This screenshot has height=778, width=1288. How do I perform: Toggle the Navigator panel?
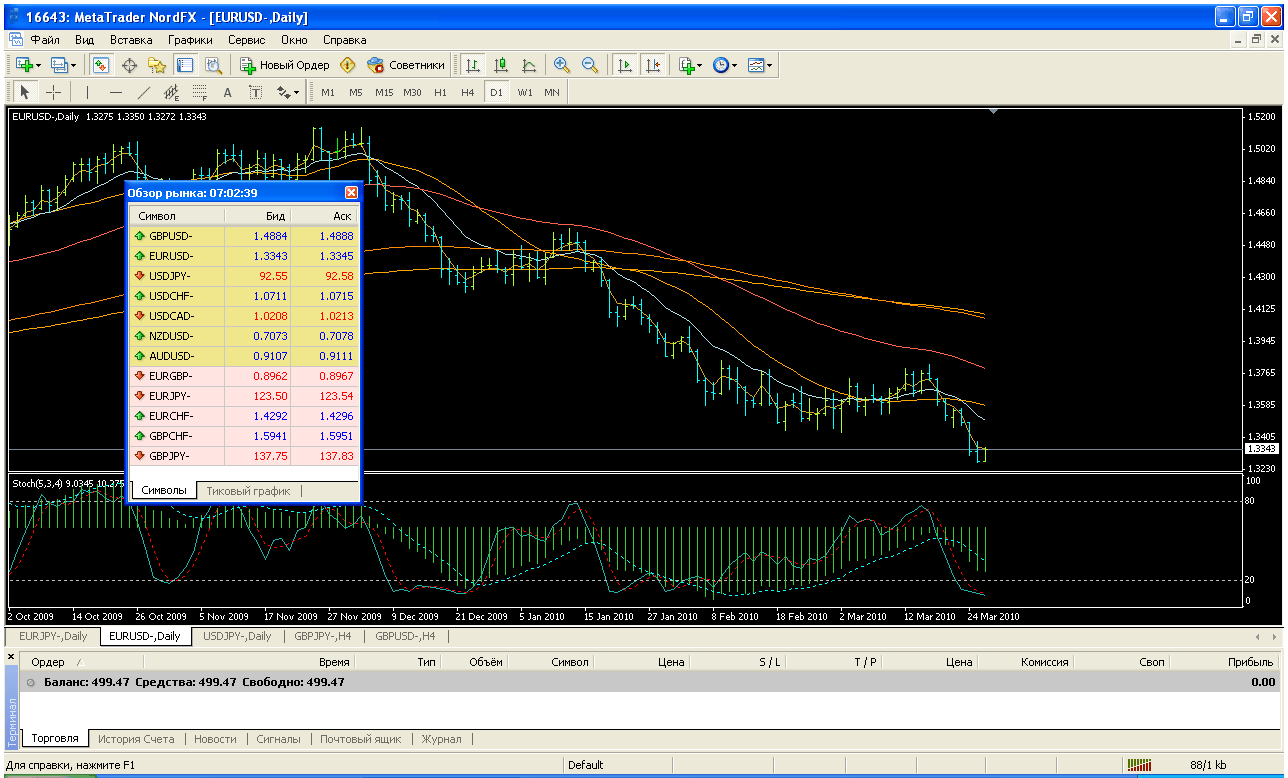tap(157, 65)
